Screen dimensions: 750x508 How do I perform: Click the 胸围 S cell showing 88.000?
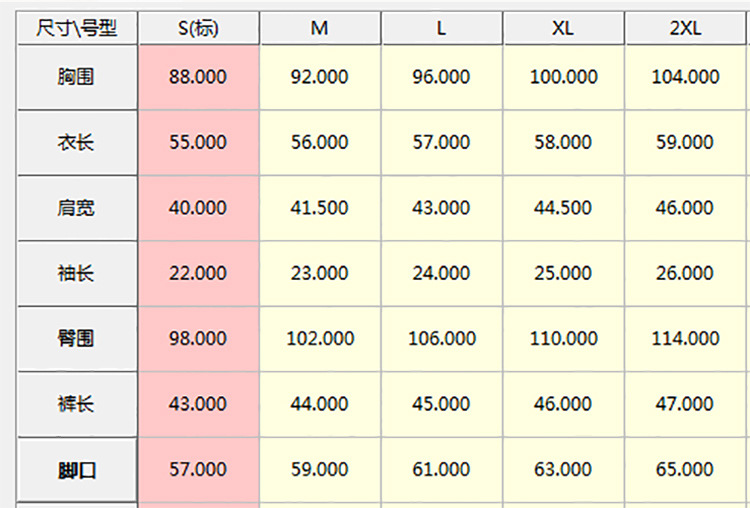click(198, 77)
